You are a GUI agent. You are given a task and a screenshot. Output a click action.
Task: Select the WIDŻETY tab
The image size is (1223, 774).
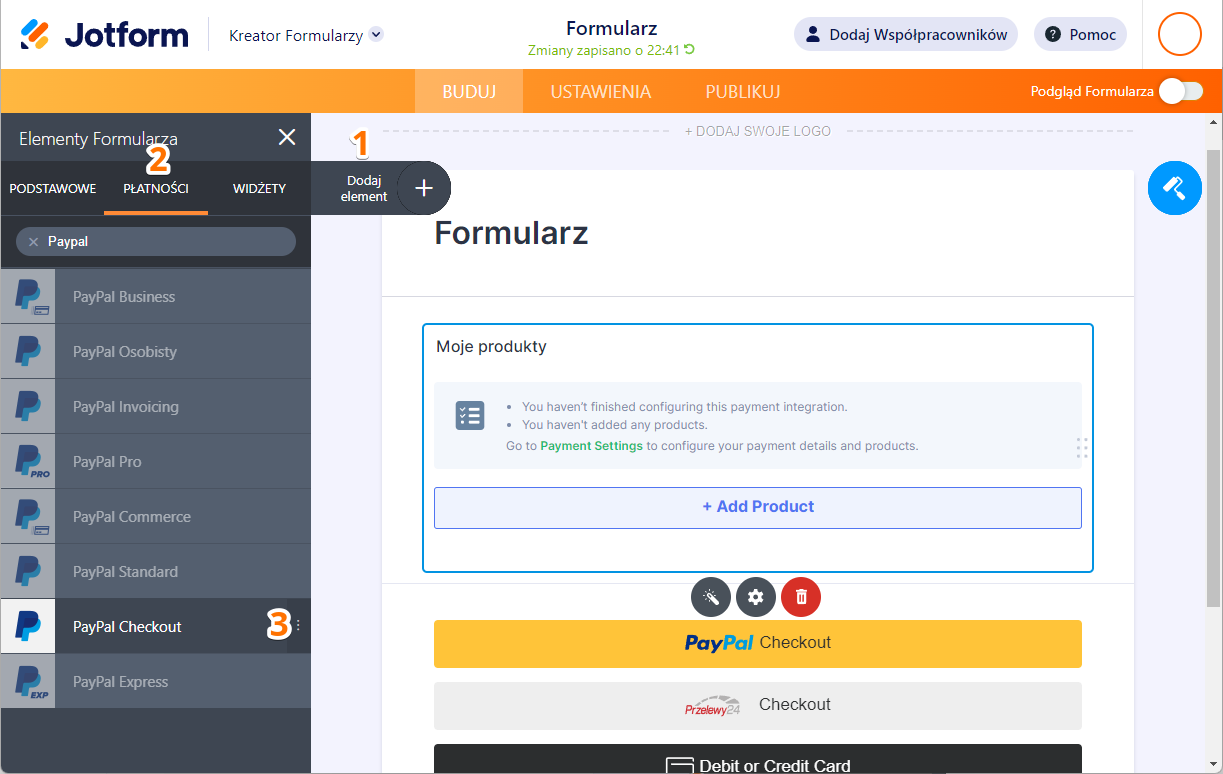pyautogui.click(x=259, y=188)
